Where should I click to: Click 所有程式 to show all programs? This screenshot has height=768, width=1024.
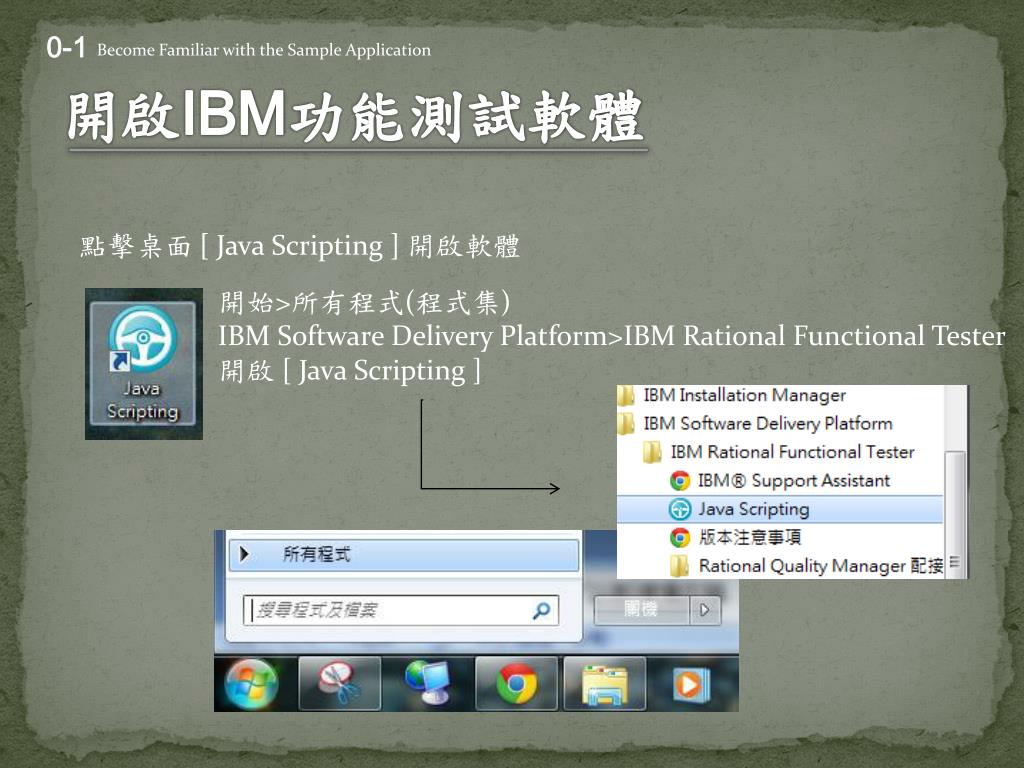click(x=404, y=554)
